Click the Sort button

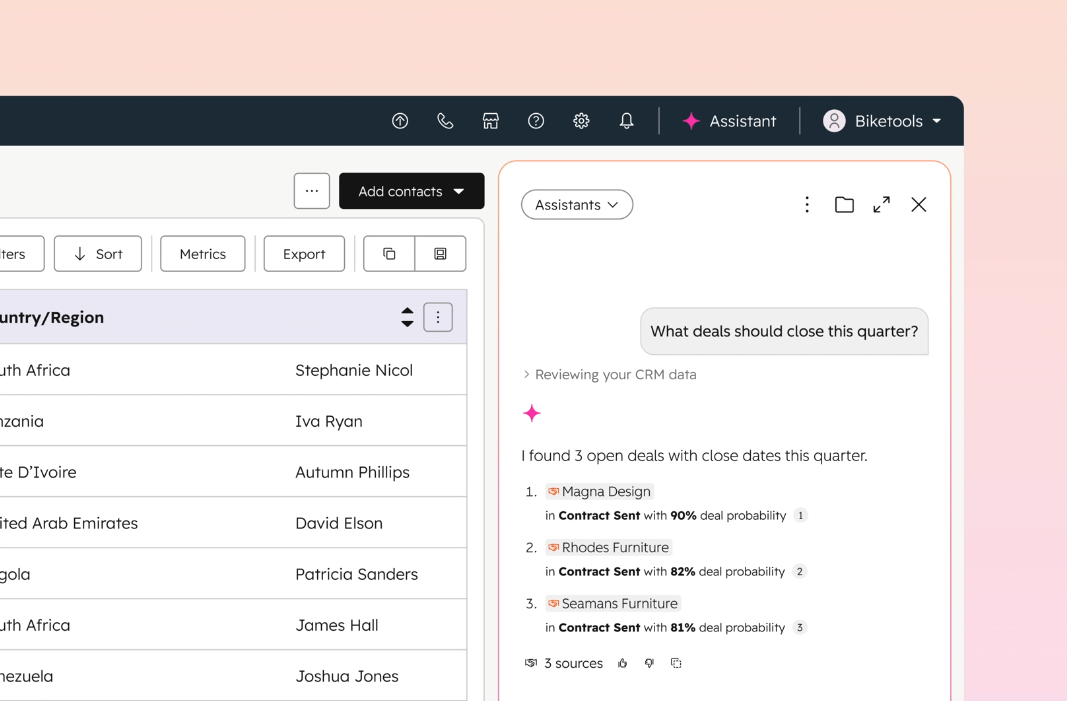[98, 254]
